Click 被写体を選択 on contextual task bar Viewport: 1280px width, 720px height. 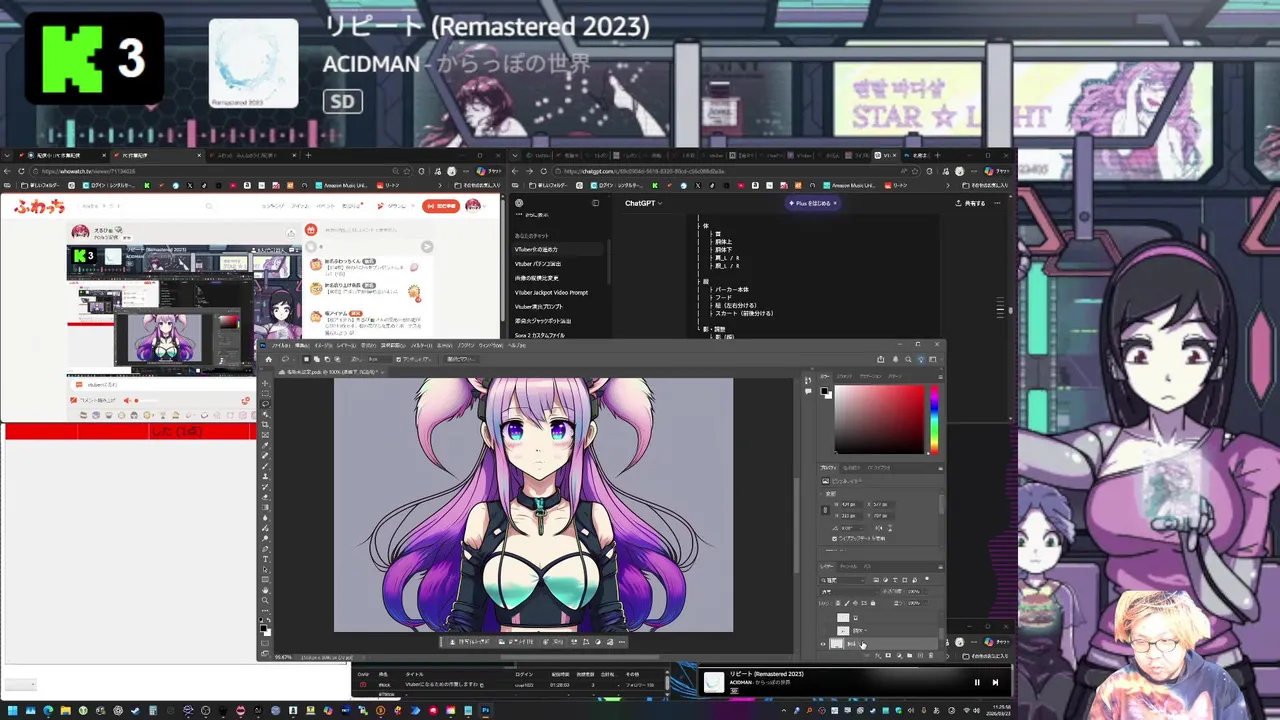470,642
